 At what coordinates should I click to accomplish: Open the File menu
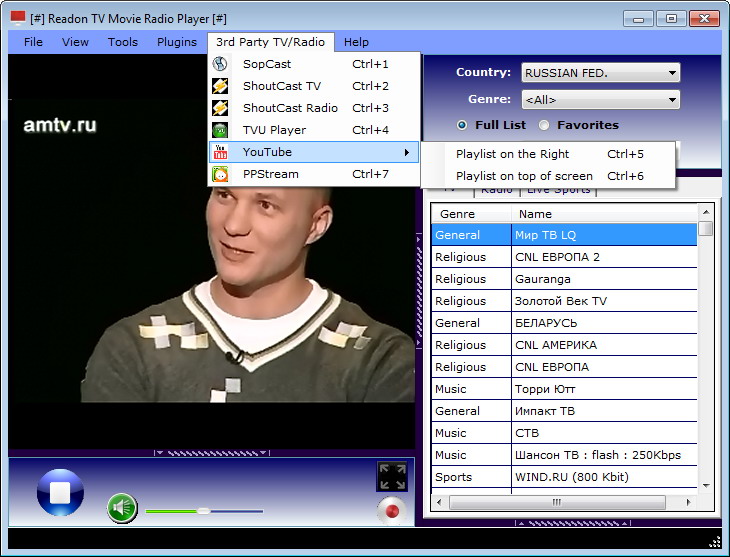click(x=33, y=42)
